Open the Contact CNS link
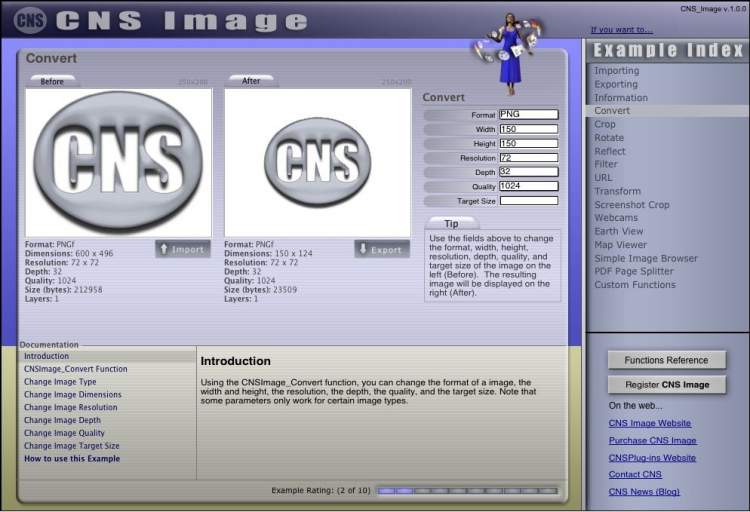The width and height of the screenshot is (750, 512). point(635,474)
